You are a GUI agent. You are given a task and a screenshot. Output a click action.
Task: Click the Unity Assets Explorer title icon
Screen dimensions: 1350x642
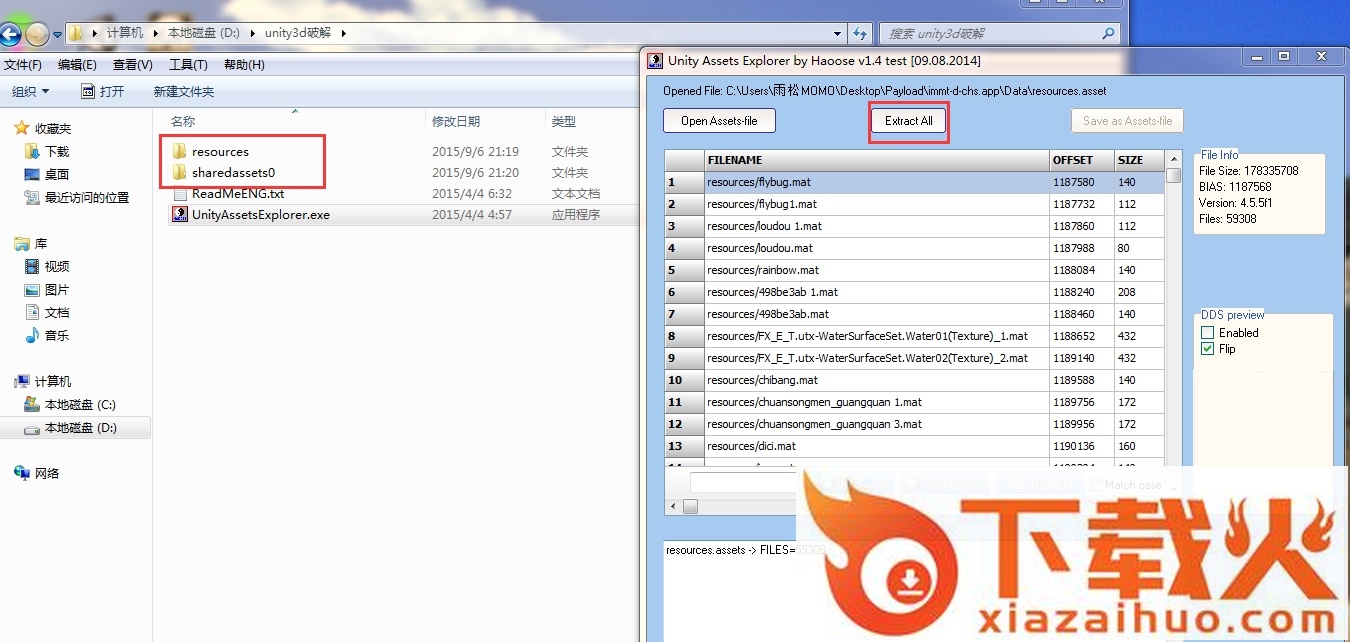(x=655, y=60)
